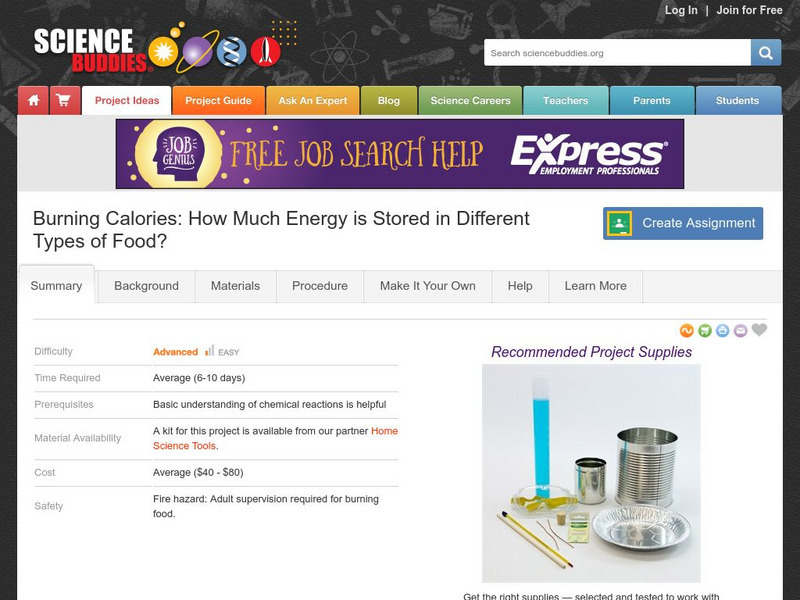Click the Log In link

click(x=681, y=10)
